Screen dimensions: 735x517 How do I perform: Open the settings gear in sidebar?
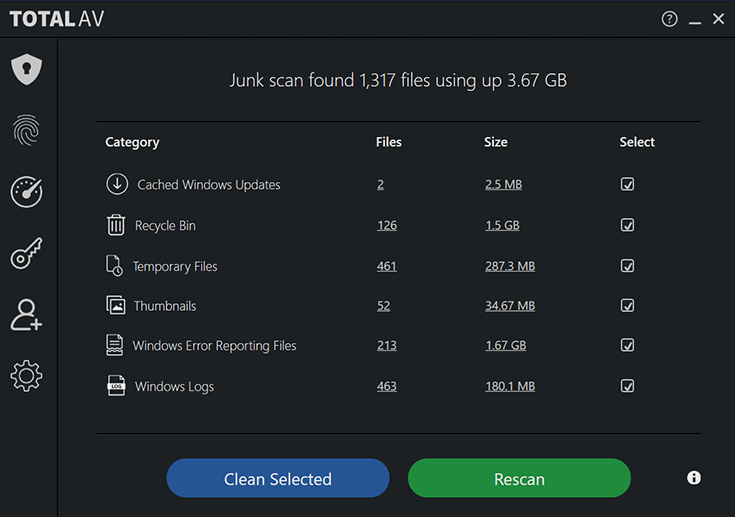(27, 376)
